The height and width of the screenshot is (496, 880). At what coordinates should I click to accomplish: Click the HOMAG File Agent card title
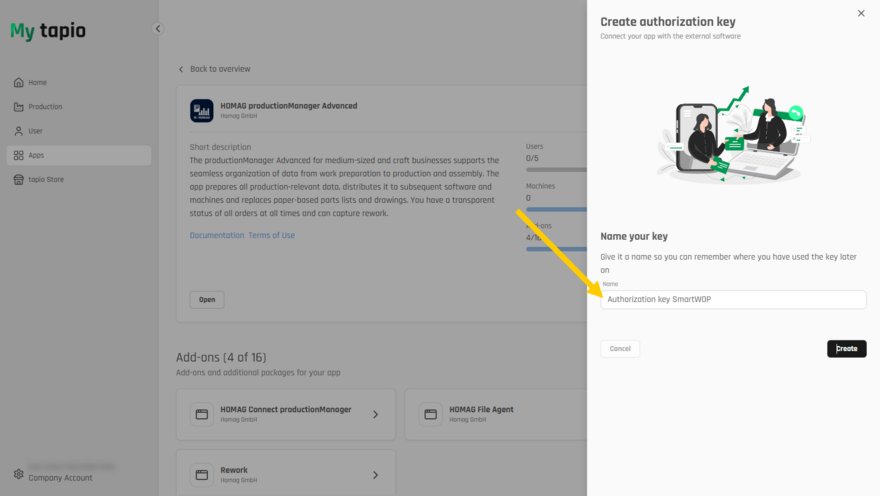click(x=481, y=409)
